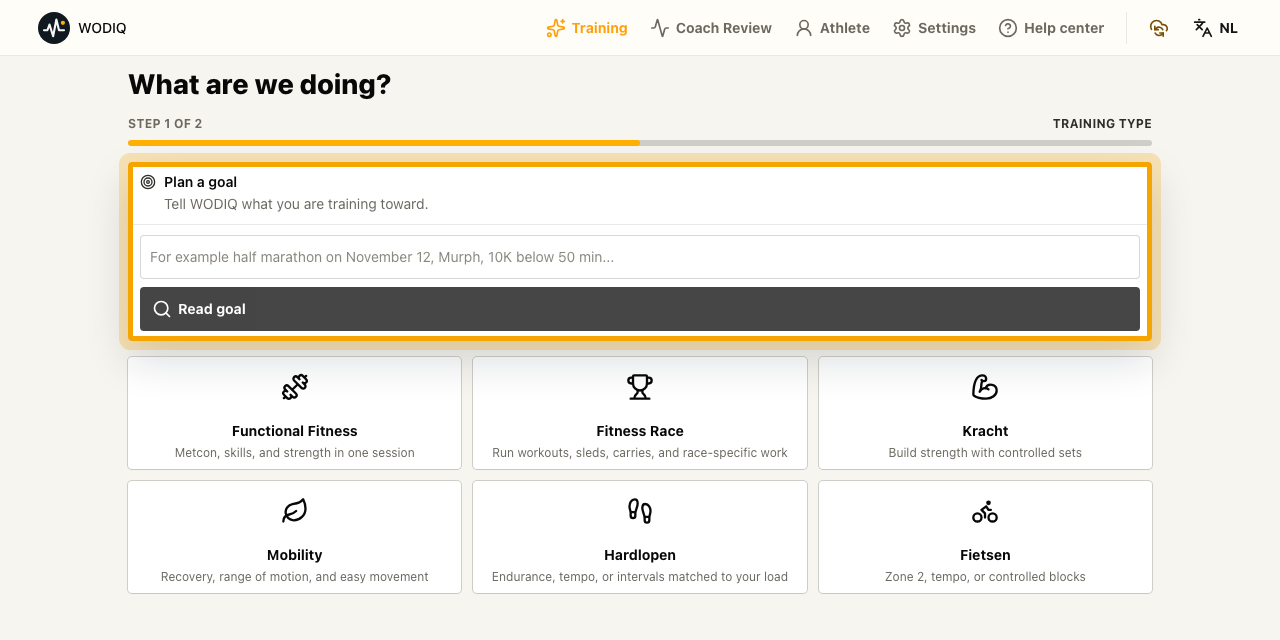The height and width of the screenshot is (640, 1280).
Task: Click 'Metcon, skills, and strength' description
Action: [295, 453]
